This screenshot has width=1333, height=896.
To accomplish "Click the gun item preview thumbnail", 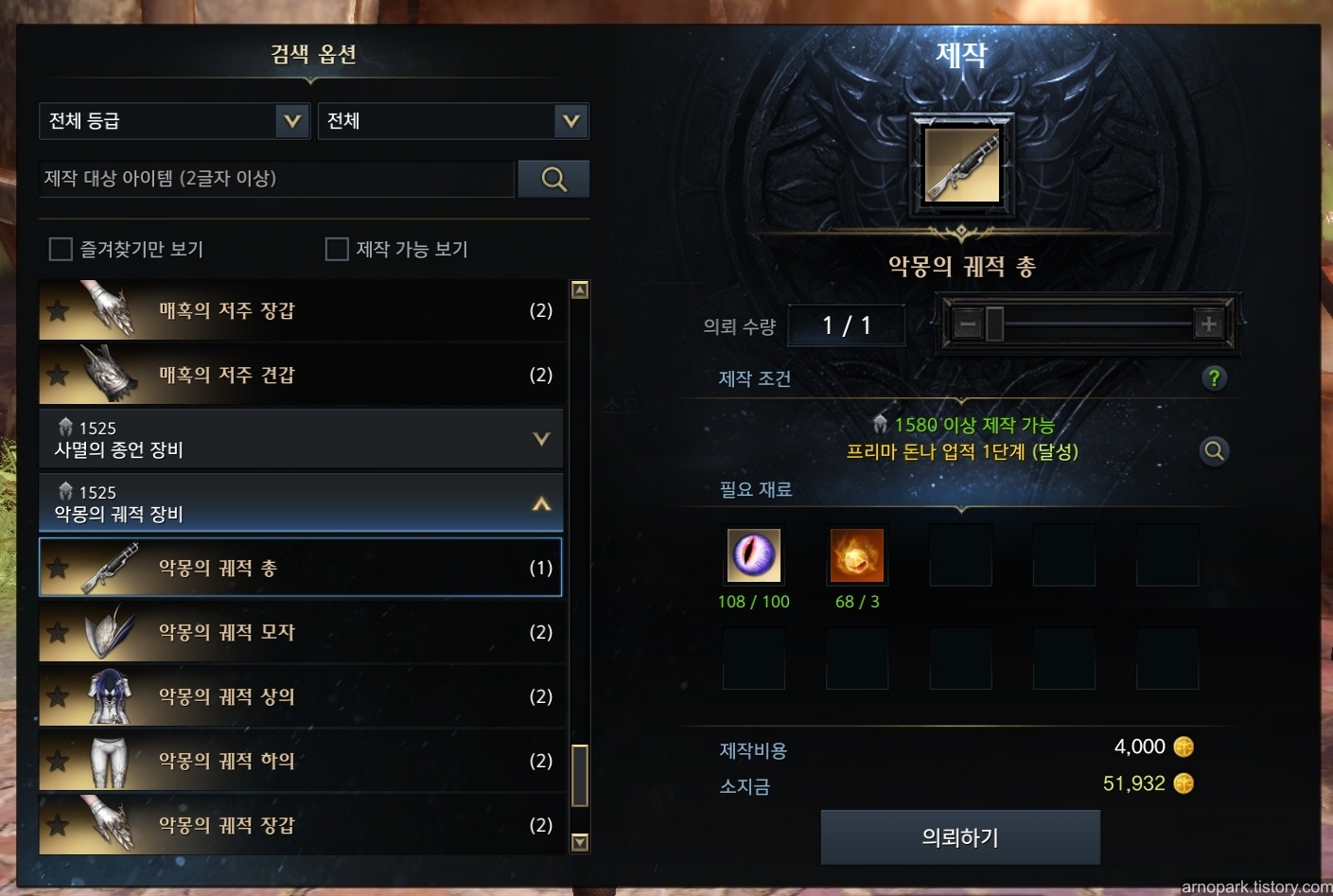I will 961,167.
